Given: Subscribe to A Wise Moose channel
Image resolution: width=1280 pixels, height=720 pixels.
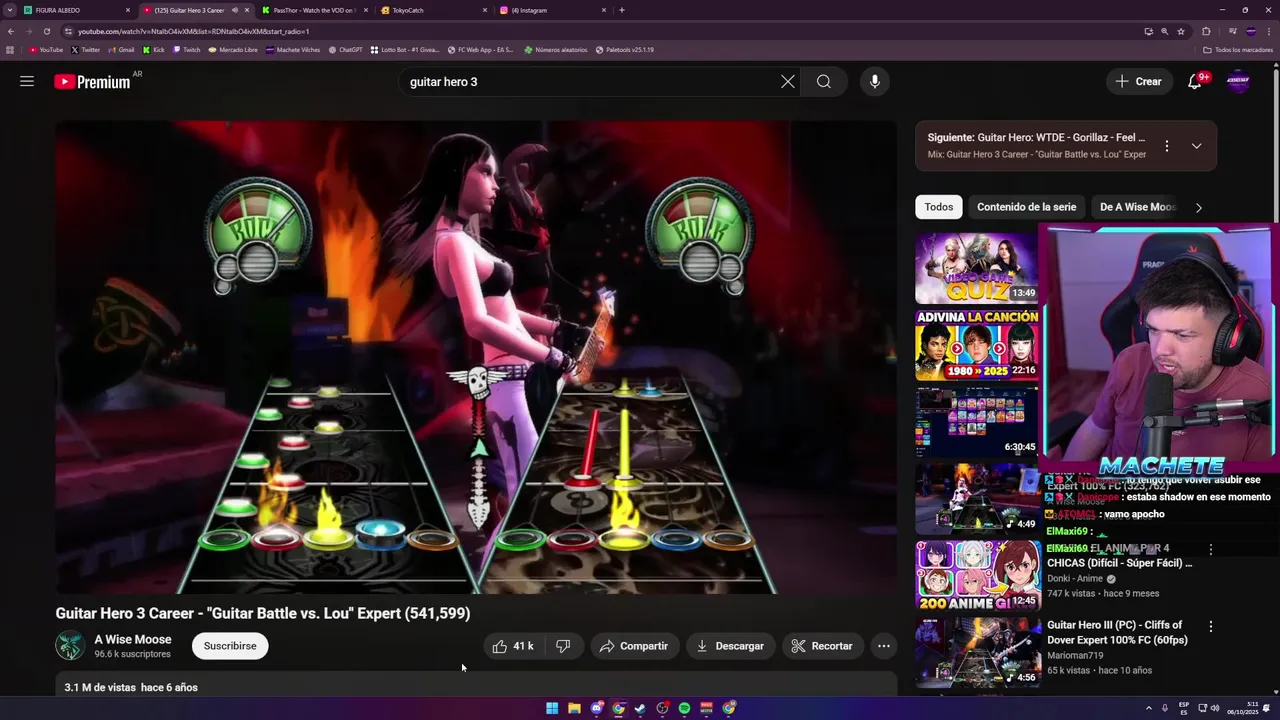Looking at the screenshot, I should (230, 646).
